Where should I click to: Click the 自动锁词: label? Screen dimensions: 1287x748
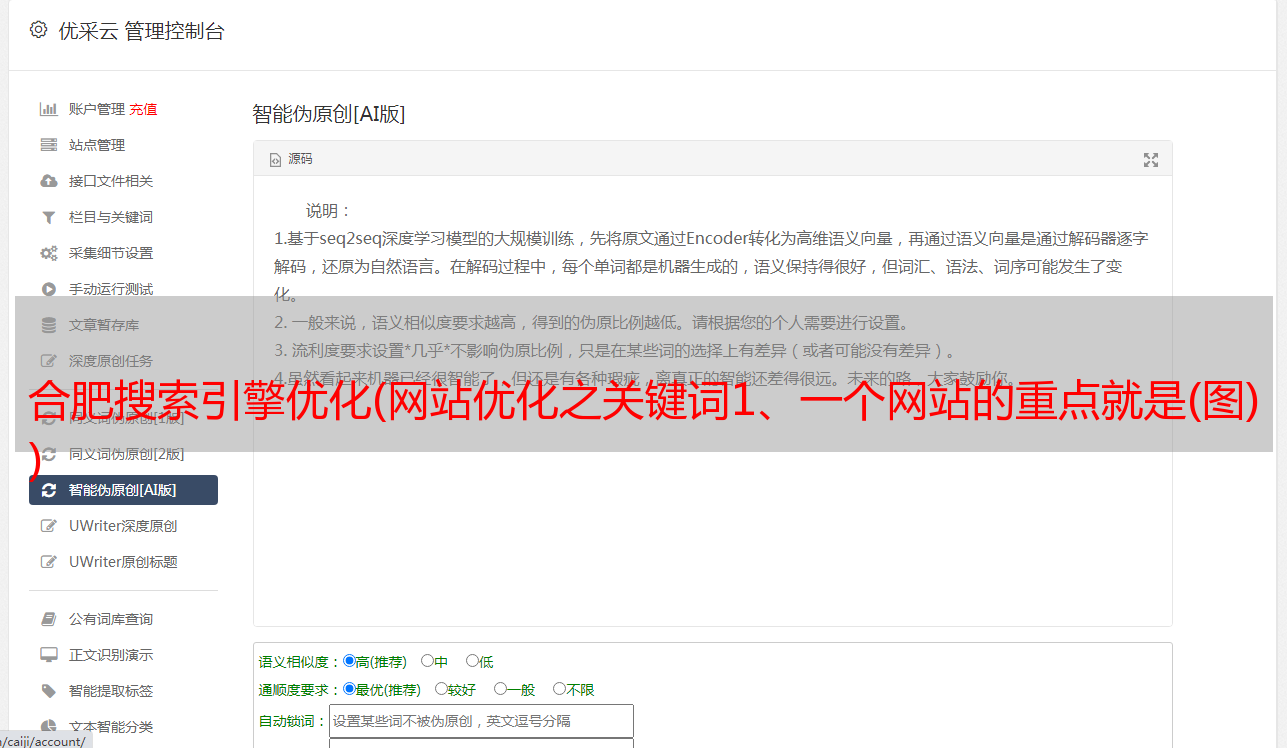pos(292,721)
